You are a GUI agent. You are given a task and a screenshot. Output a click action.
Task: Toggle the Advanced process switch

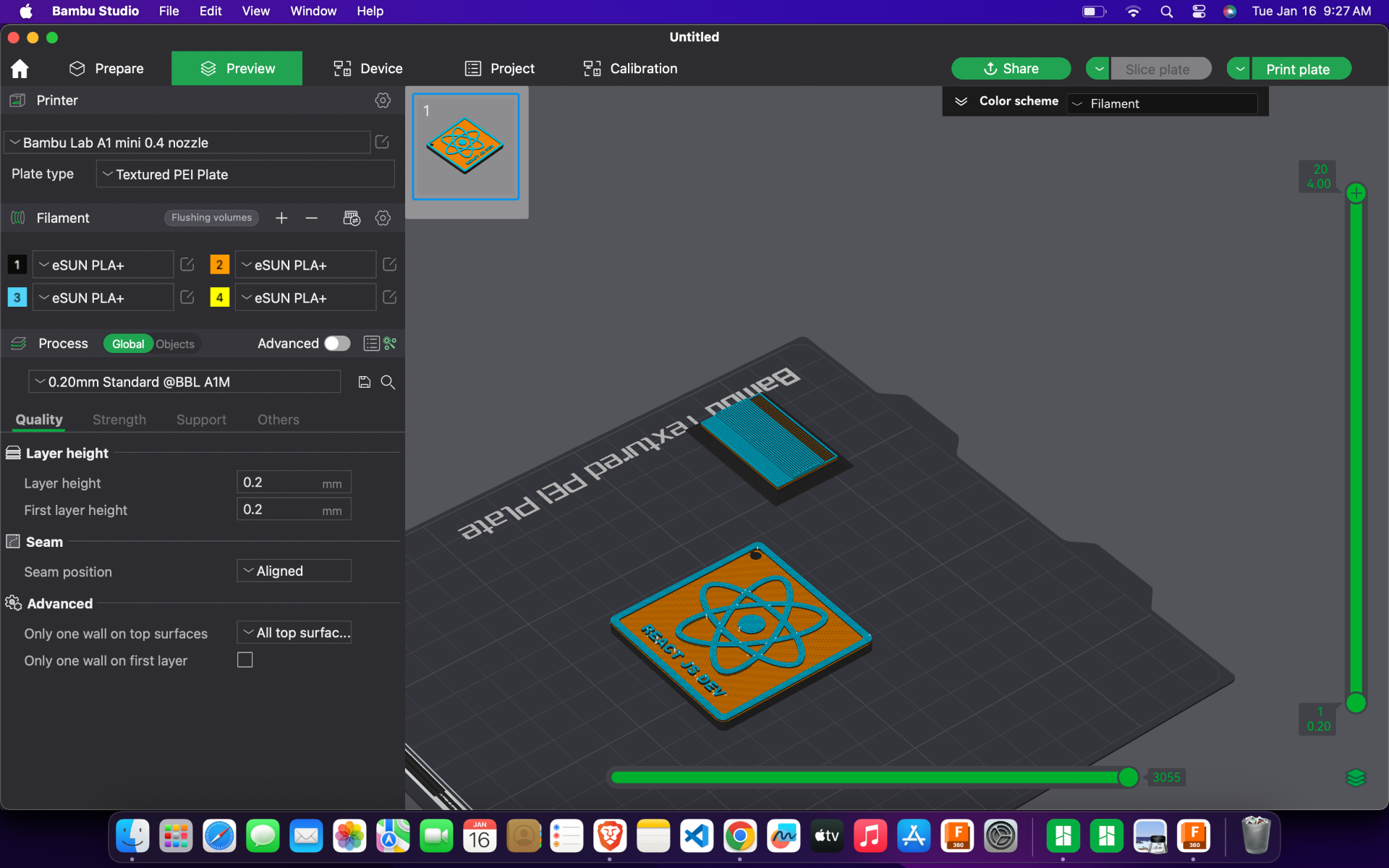click(x=337, y=343)
